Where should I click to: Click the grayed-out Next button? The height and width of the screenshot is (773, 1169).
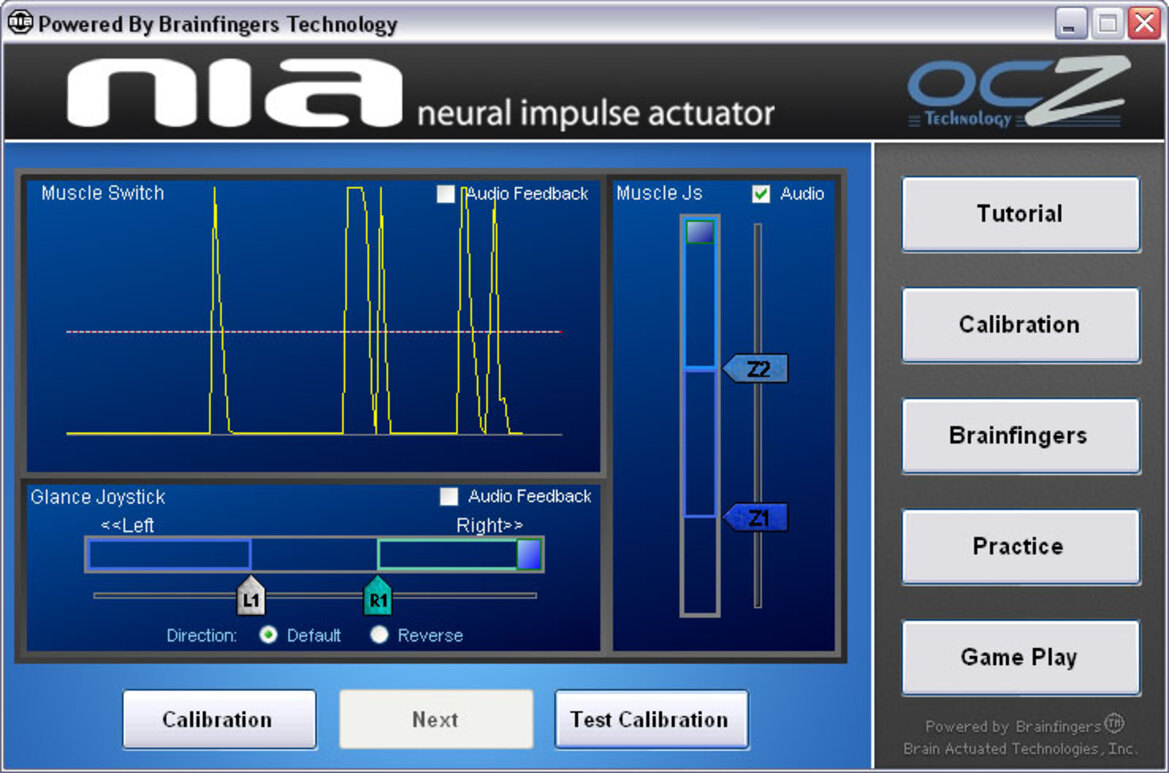[435, 719]
